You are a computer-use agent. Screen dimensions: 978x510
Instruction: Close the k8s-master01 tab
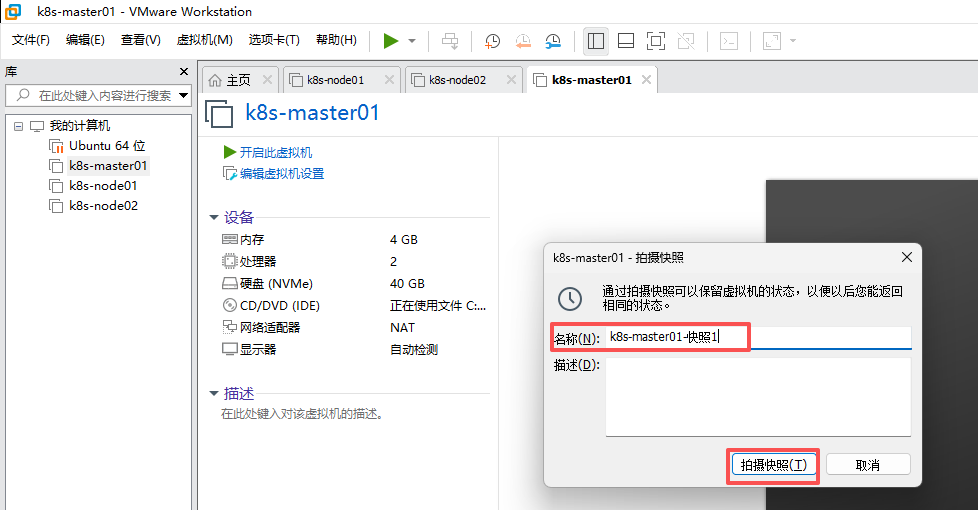coord(647,79)
